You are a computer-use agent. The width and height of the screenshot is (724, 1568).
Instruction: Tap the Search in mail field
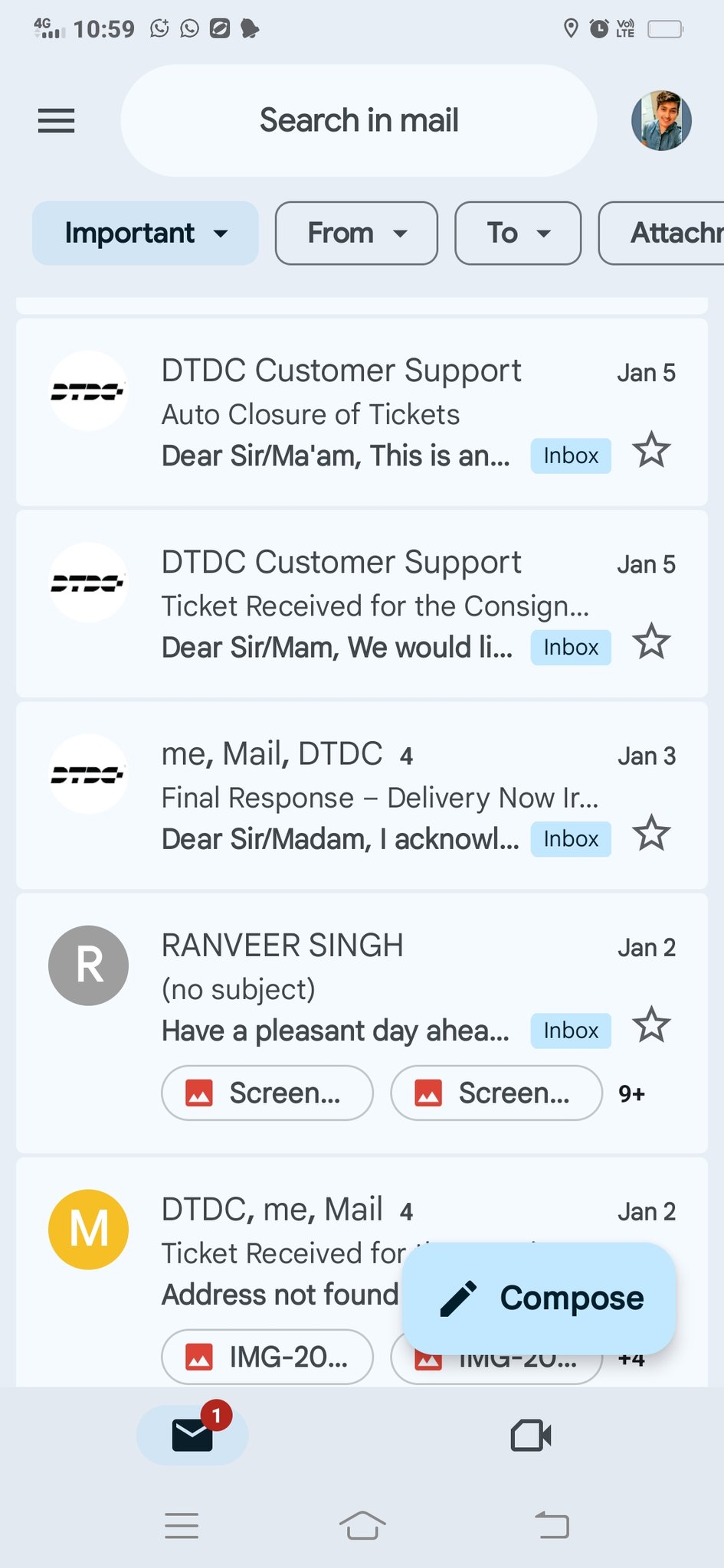(359, 120)
